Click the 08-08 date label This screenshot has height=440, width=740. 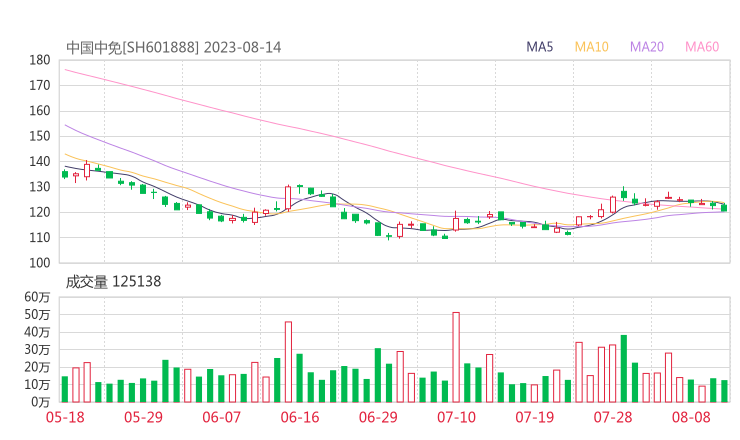click(x=691, y=417)
